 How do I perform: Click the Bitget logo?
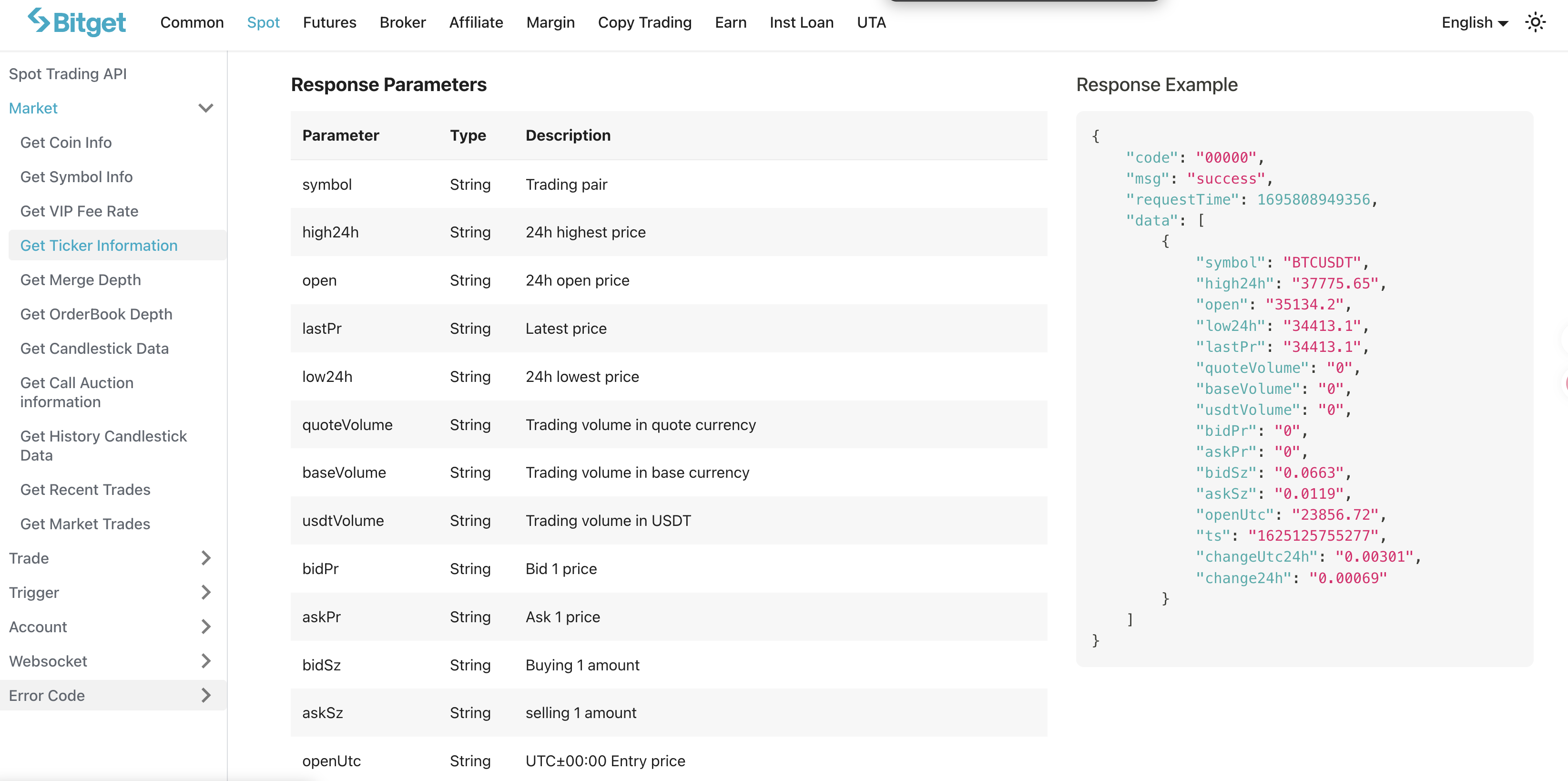(77, 22)
